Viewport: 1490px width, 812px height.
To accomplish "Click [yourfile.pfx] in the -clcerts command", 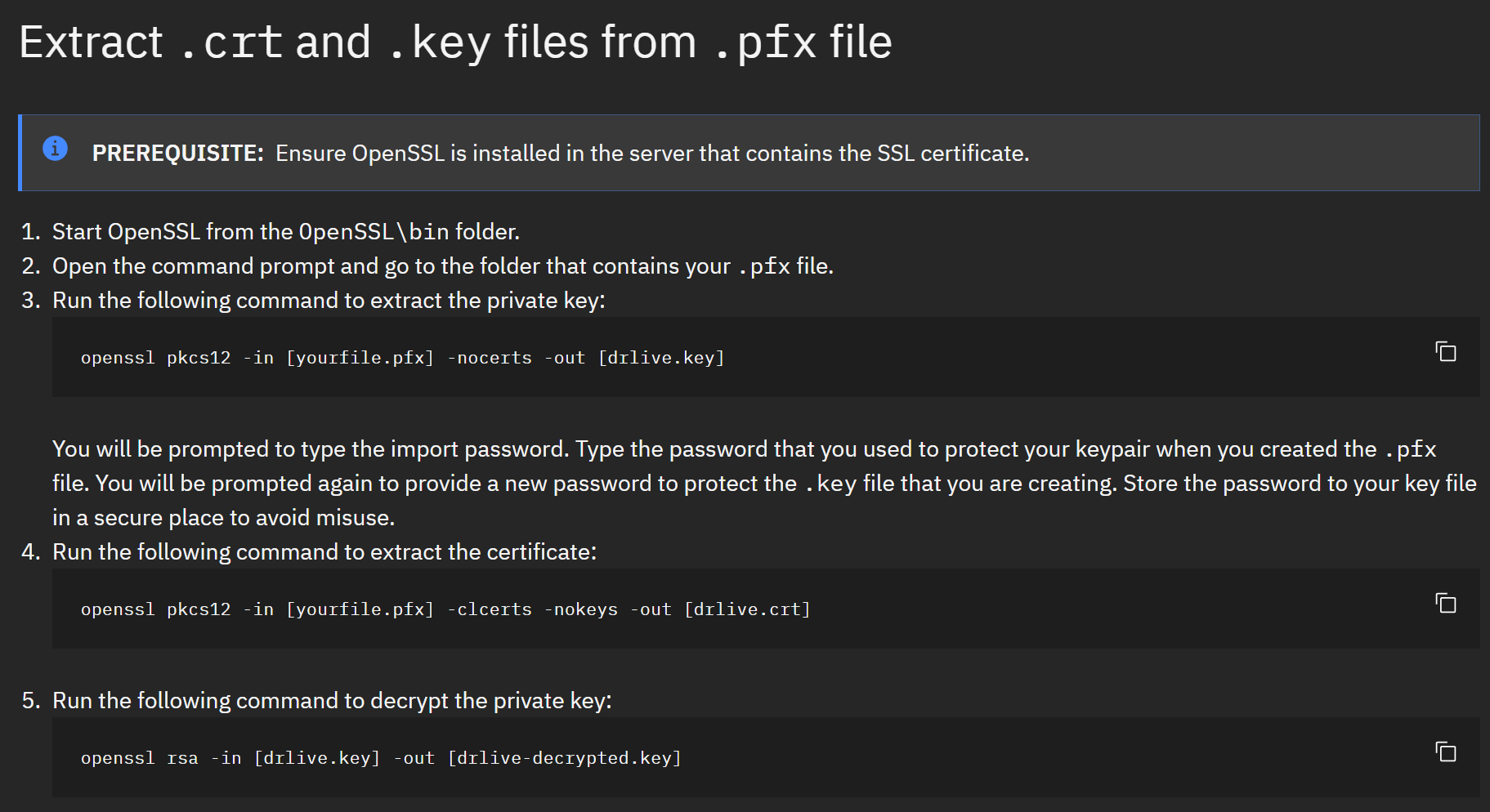I will tap(360, 609).
